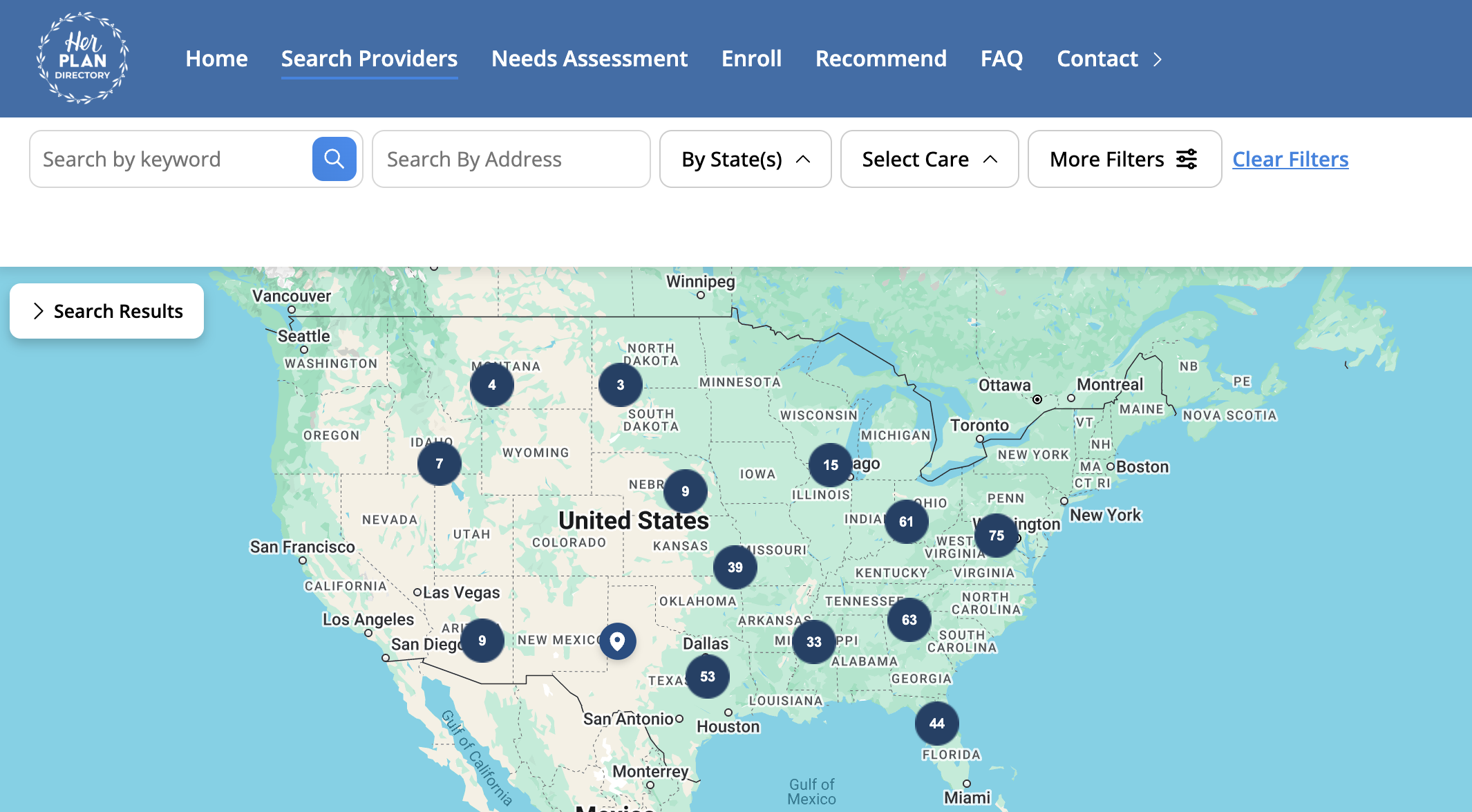Open the cluster marker labeled 61

tap(906, 522)
